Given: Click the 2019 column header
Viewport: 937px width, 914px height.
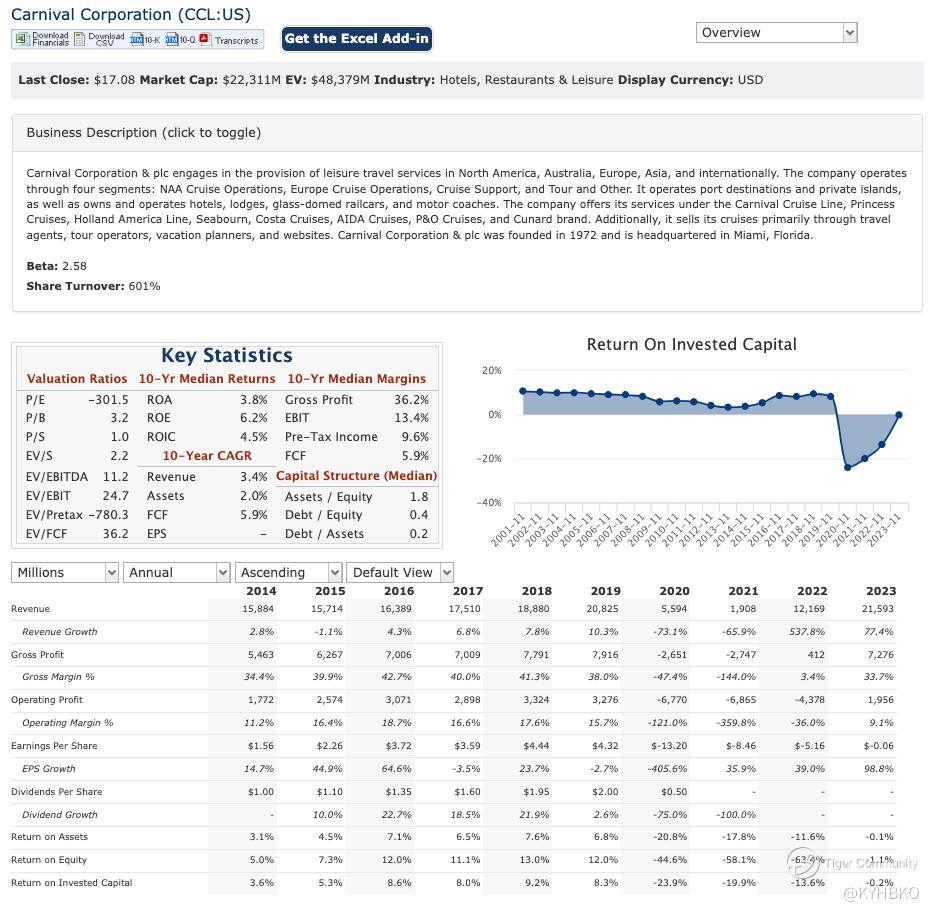Looking at the screenshot, I should pyautogui.click(x=605, y=591).
